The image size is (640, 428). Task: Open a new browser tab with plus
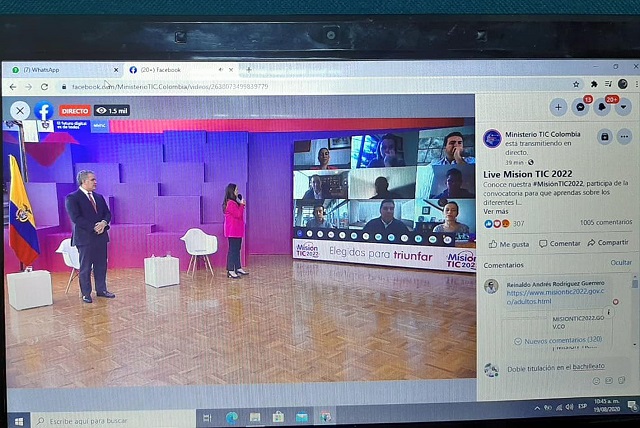click(x=249, y=69)
